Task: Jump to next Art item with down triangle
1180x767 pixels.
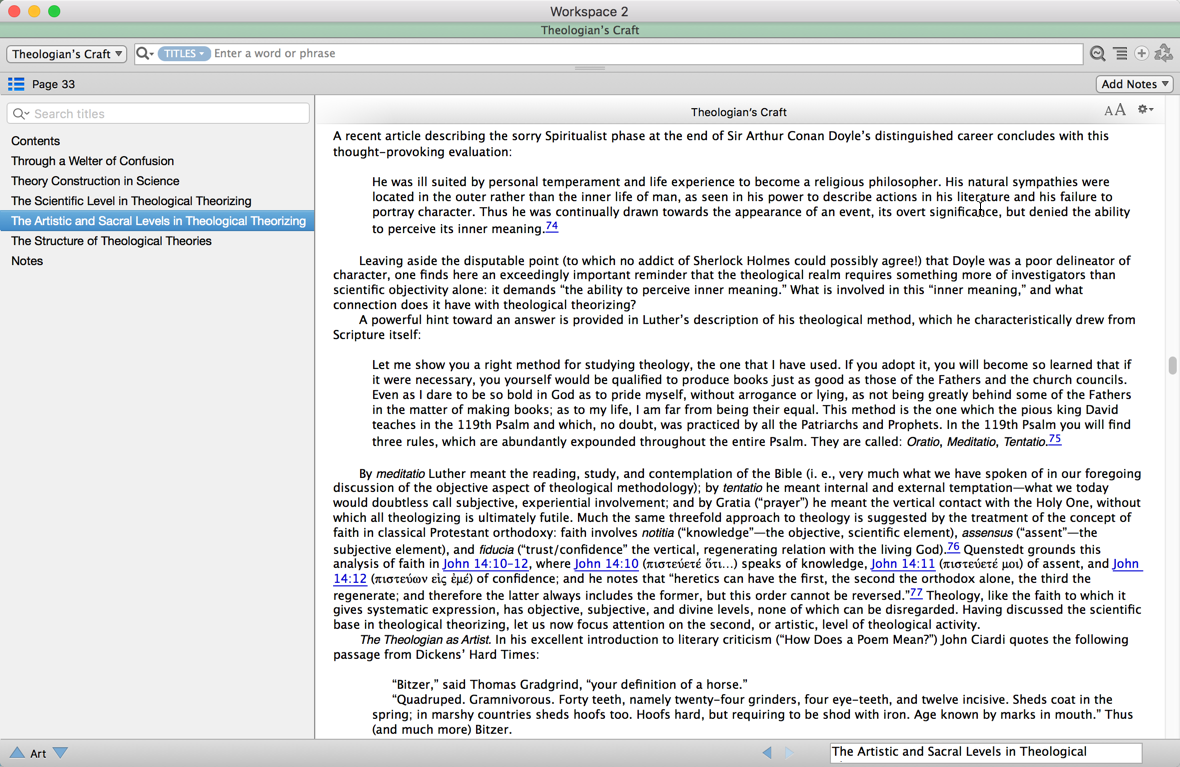Action: tap(60, 753)
